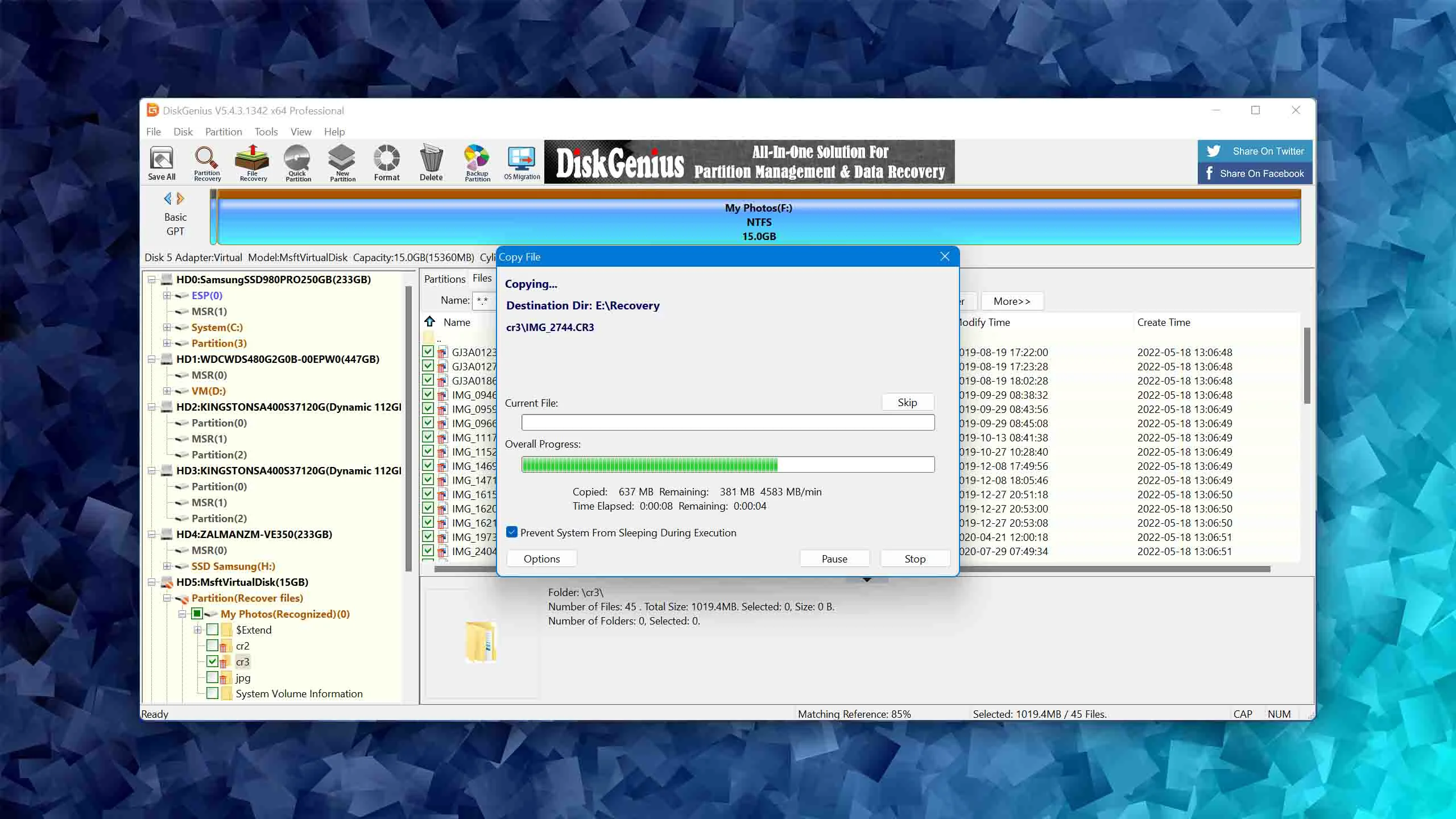Viewport: 1456px width, 819px height.
Task: Check the jpg folder checkbox
Action: [212, 677]
